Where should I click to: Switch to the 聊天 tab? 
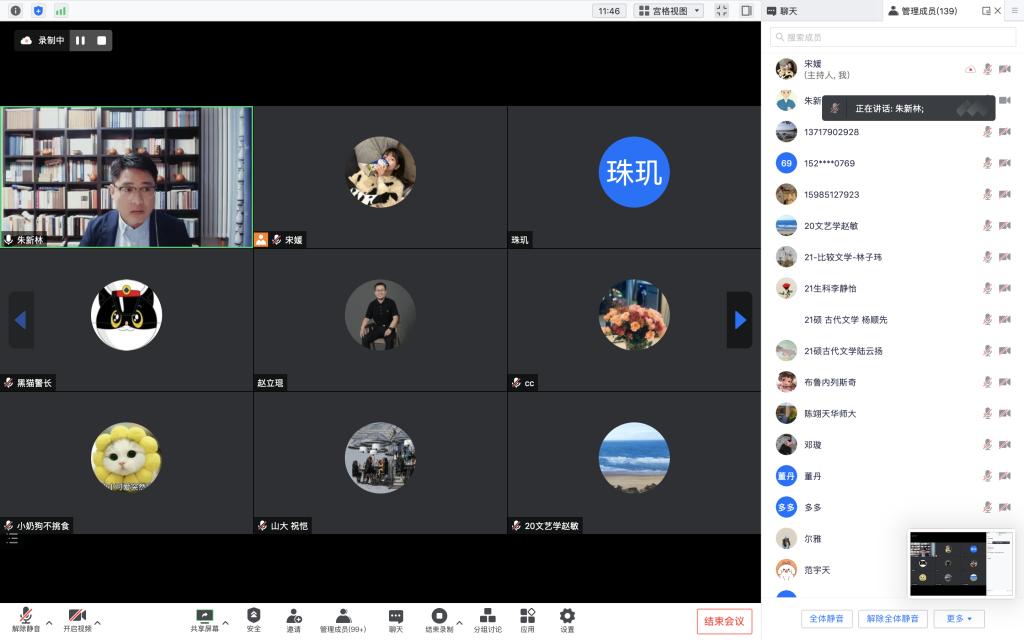pos(789,11)
